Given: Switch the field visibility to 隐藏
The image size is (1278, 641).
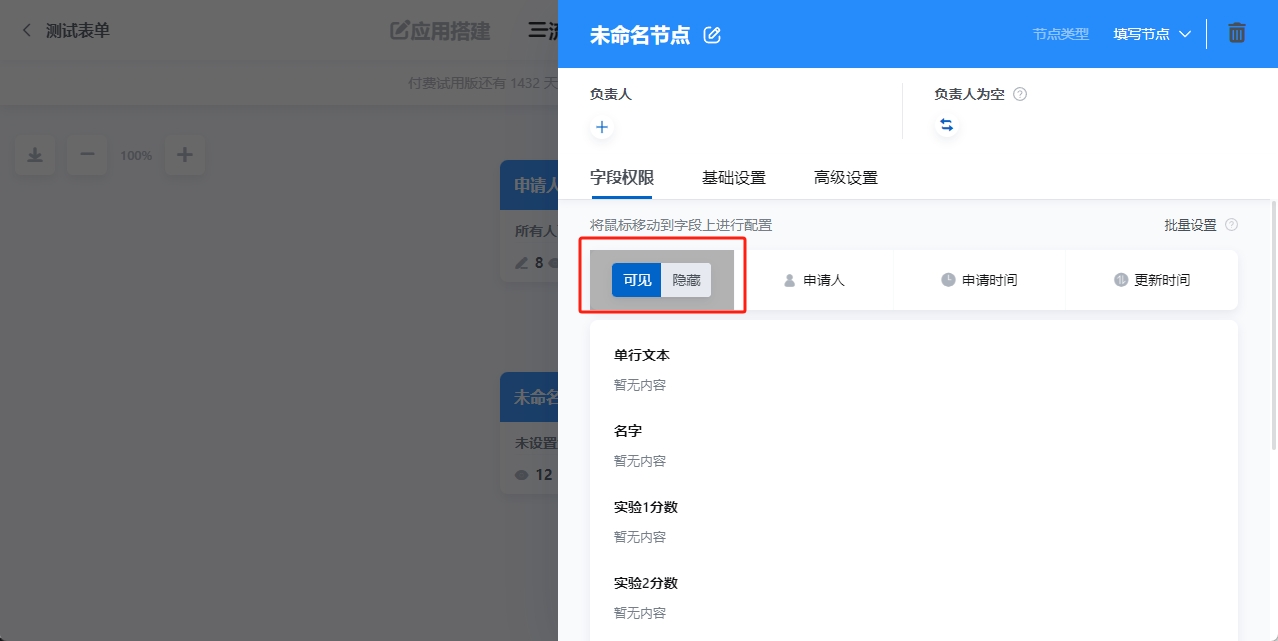Looking at the screenshot, I should pyautogui.click(x=685, y=280).
